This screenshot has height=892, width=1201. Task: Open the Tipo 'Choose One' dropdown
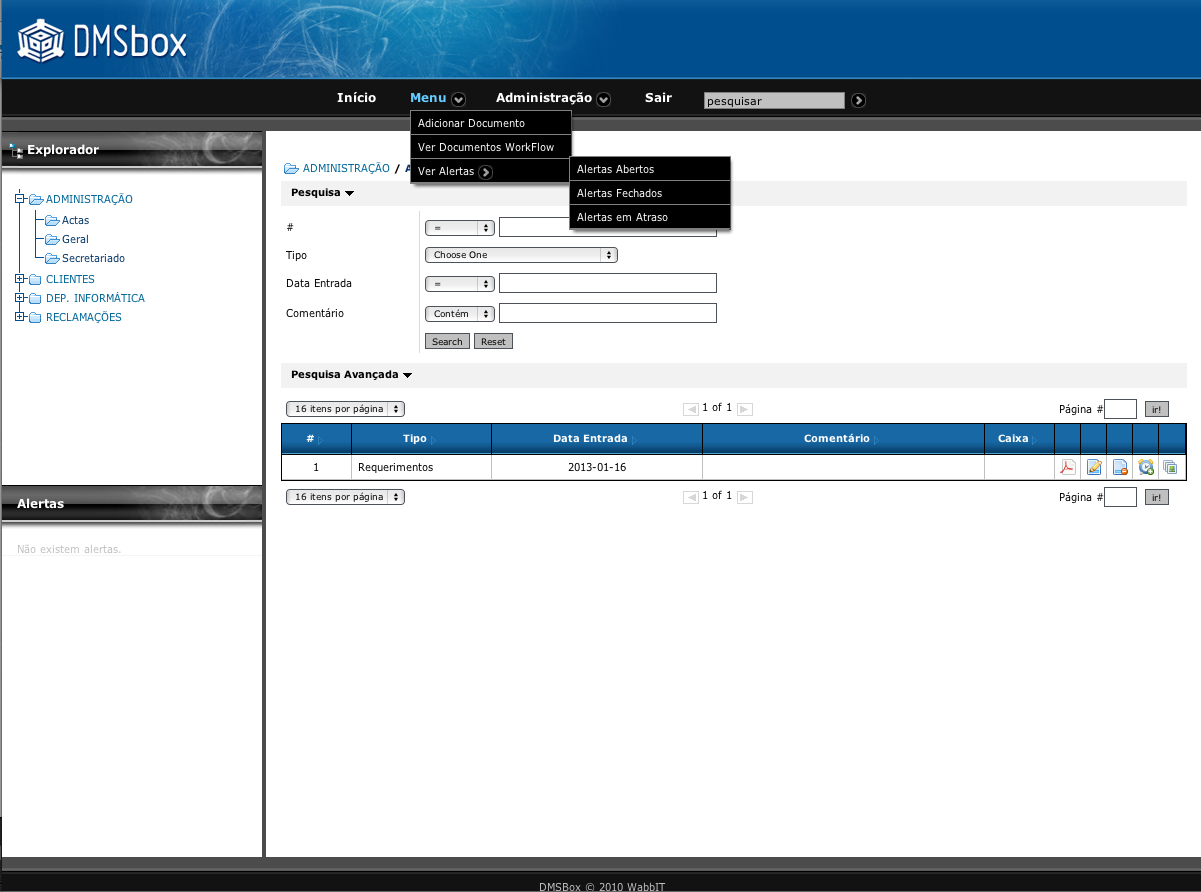click(521, 255)
